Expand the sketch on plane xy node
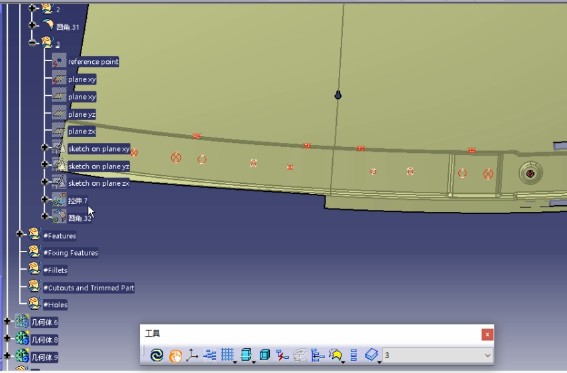This screenshot has height=373, width=567. [x=44, y=147]
